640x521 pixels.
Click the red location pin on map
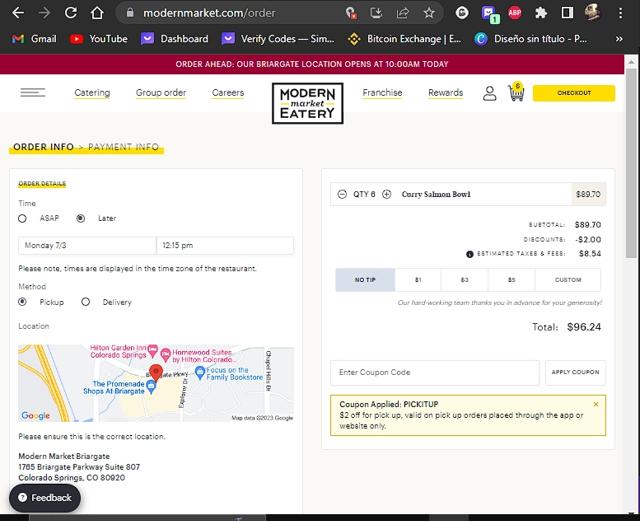[156, 373]
